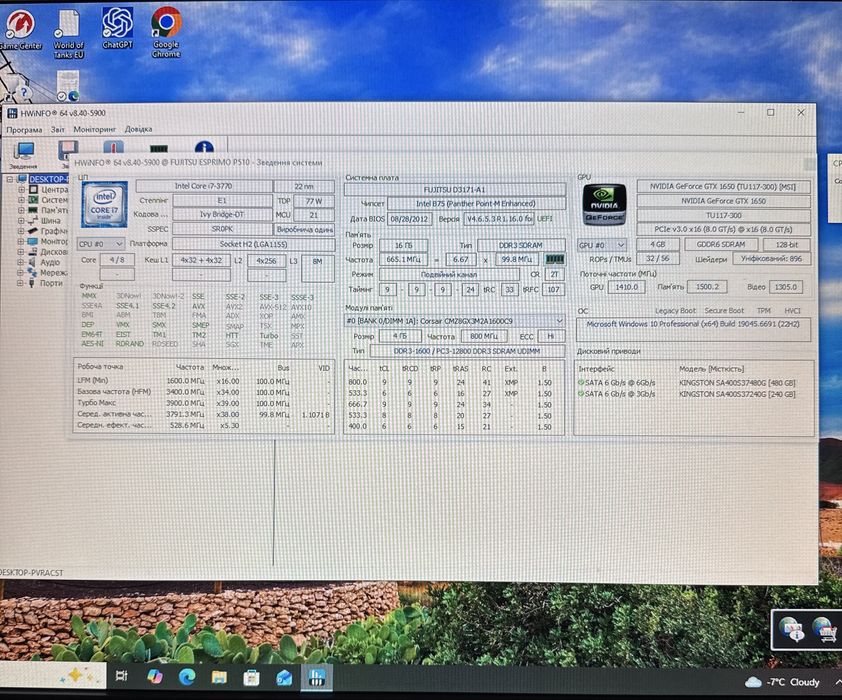The image size is (842, 700).
Task: Open Microsoft Edge from the taskbar
Action: click(187, 677)
